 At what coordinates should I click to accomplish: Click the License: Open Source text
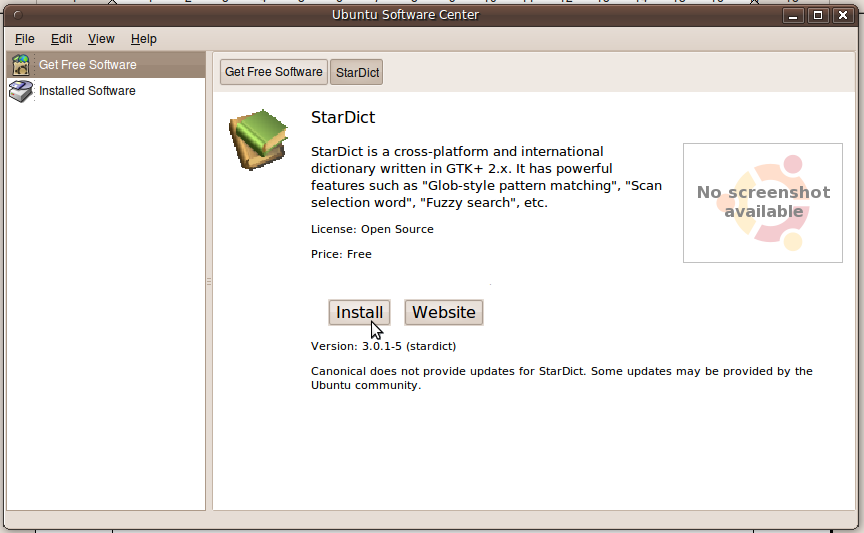[x=372, y=229]
